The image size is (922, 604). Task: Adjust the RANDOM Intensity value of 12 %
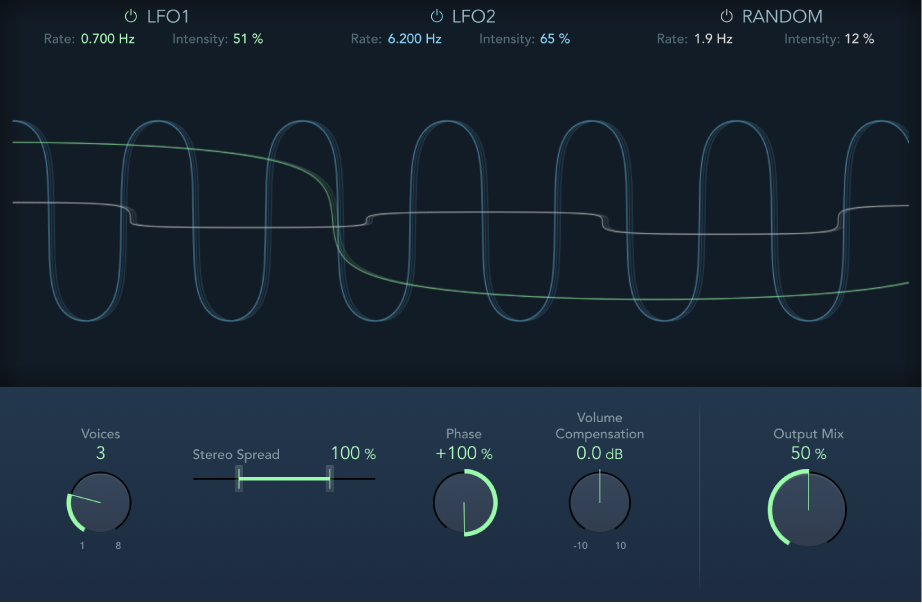[862, 40]
